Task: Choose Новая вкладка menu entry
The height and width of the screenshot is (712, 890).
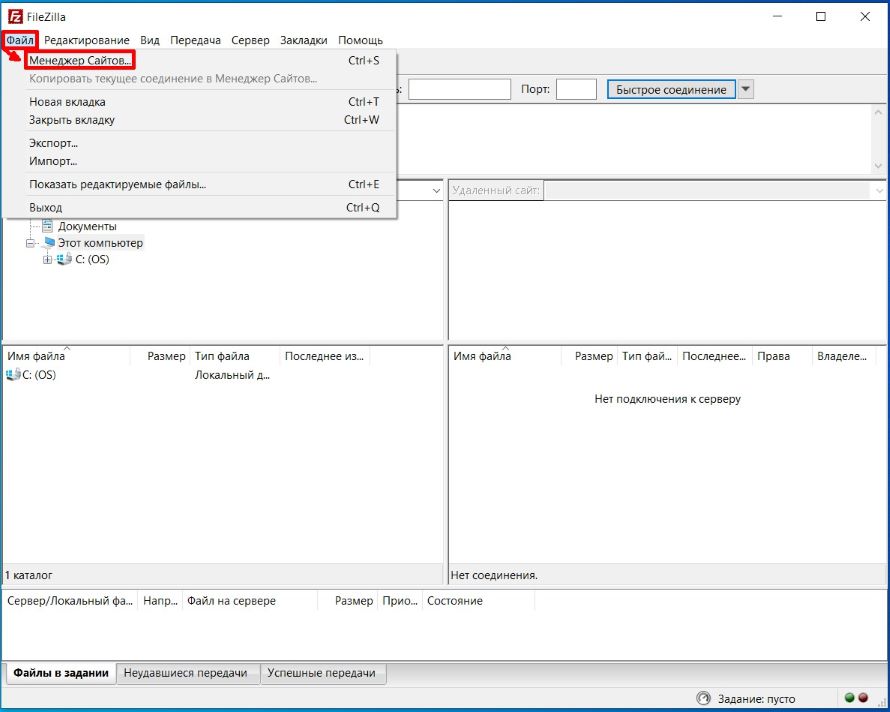Action: 67,102
